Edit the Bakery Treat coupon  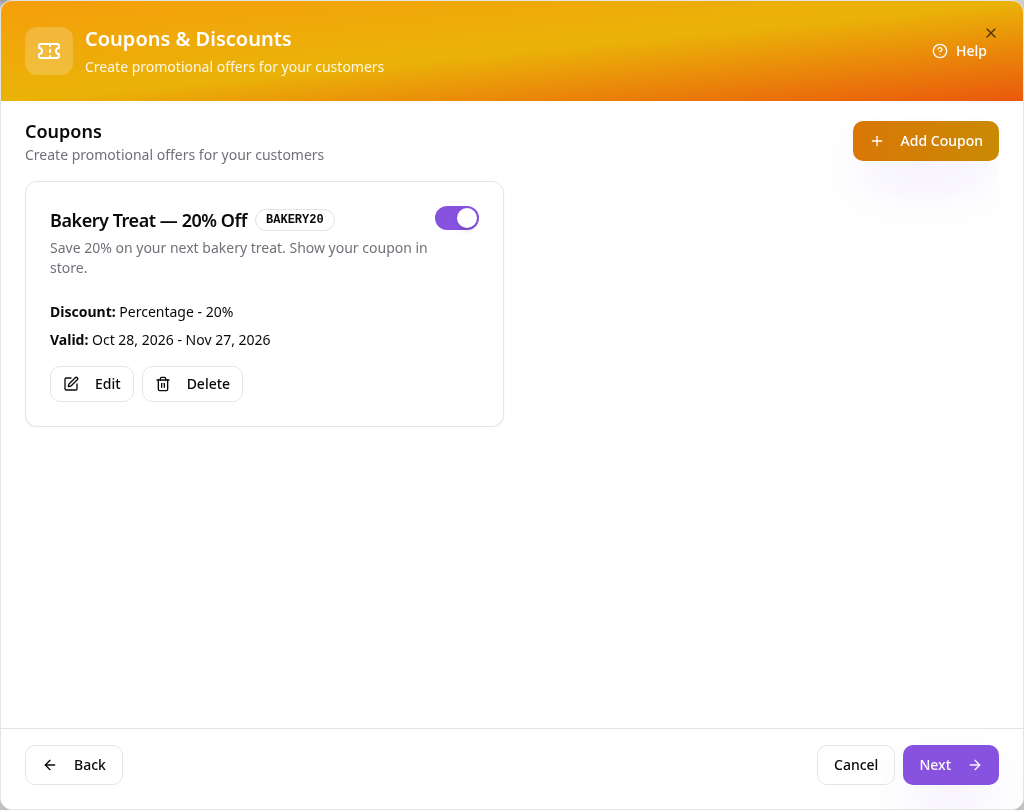tap(92, 384)
